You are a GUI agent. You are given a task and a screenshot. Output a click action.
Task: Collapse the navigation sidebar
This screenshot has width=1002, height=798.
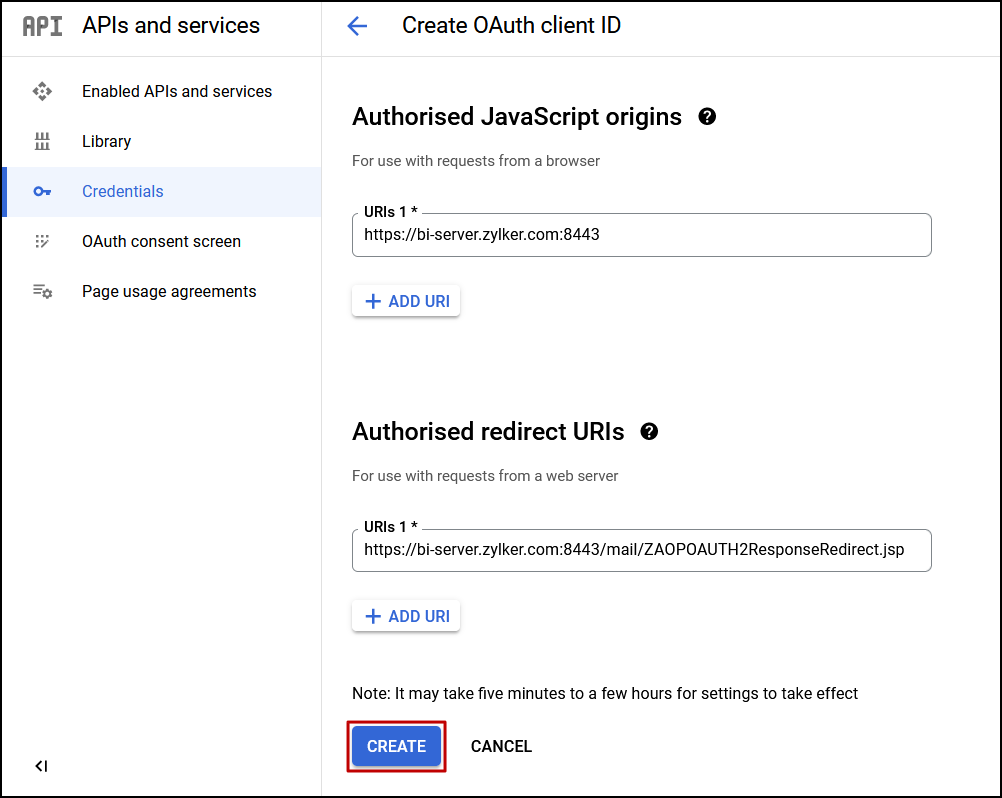click(x=40, y=766)
